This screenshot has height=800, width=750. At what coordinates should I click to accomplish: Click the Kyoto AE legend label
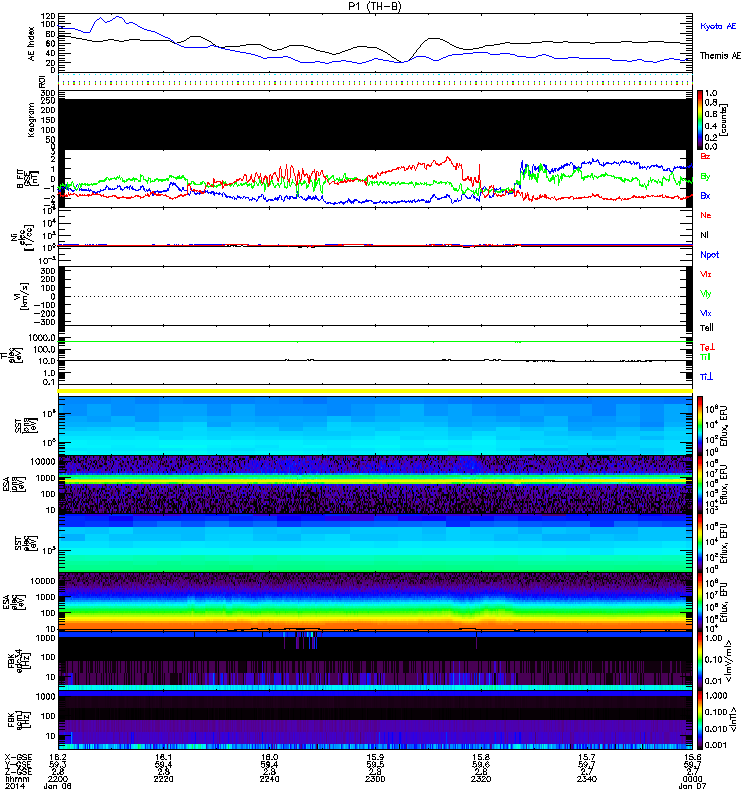(x=719, y=26)
